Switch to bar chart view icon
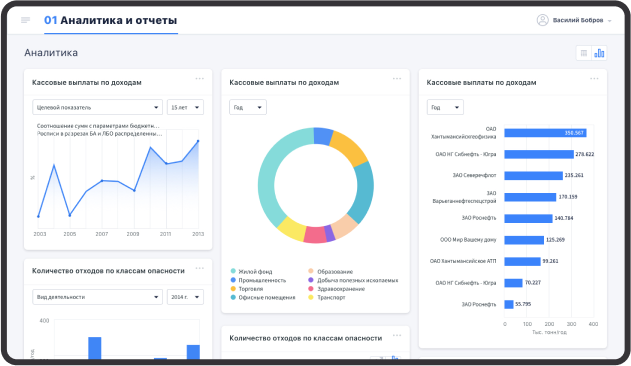The image size is (631, 366). 599,53
